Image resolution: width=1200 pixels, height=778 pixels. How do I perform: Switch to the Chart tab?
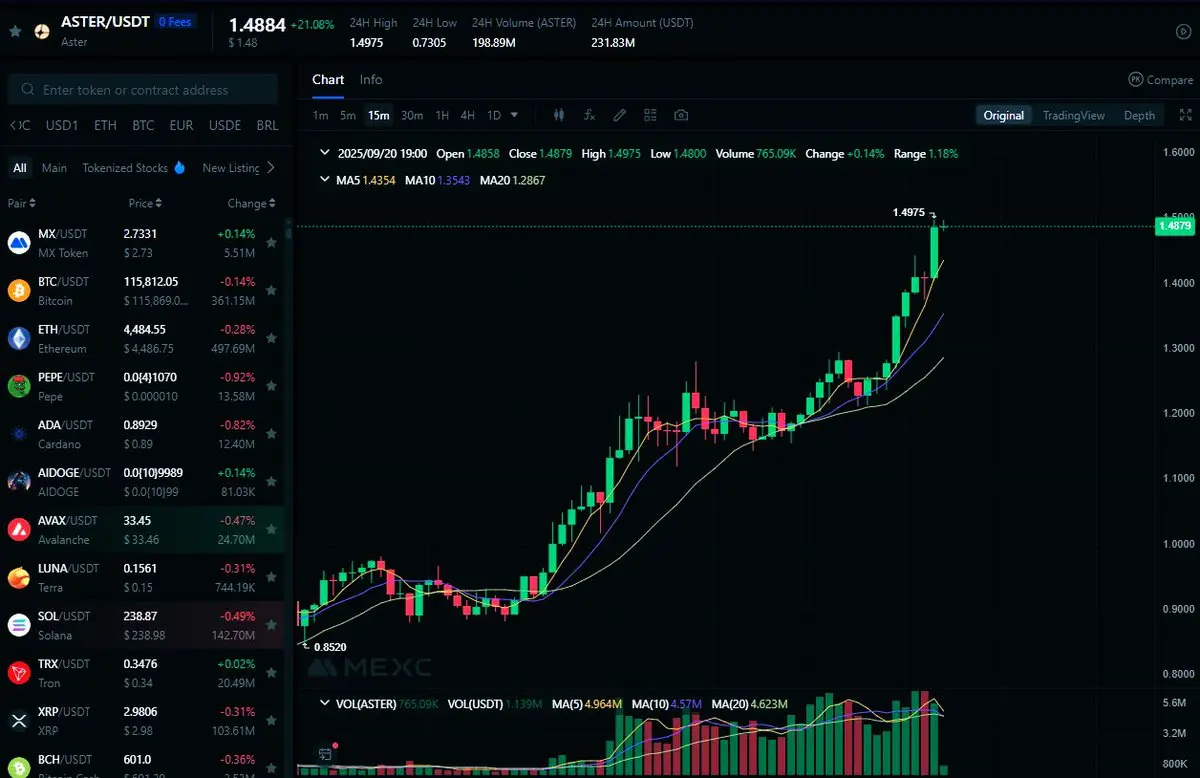(328, 80)
